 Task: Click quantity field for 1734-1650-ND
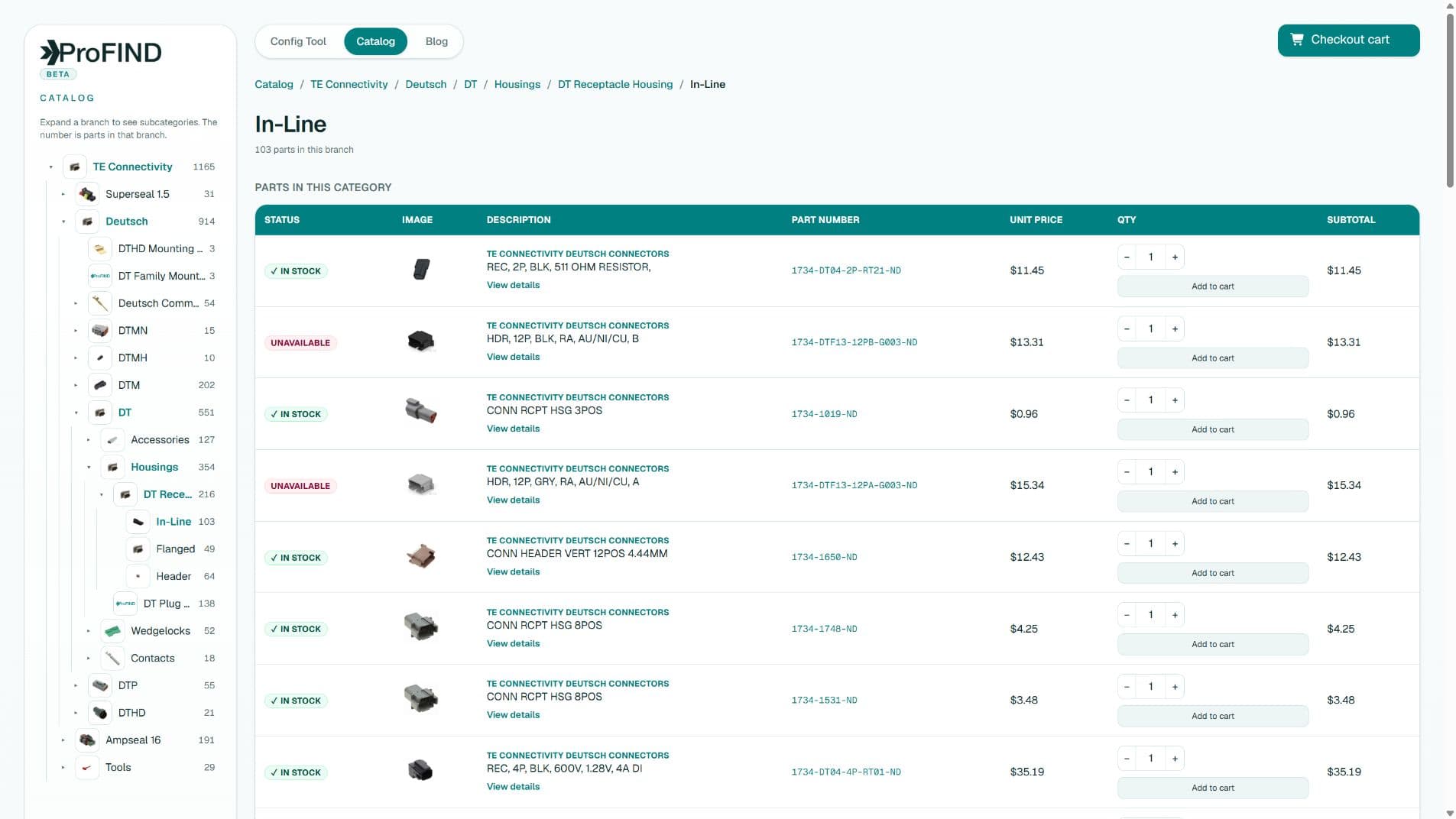1150,544
